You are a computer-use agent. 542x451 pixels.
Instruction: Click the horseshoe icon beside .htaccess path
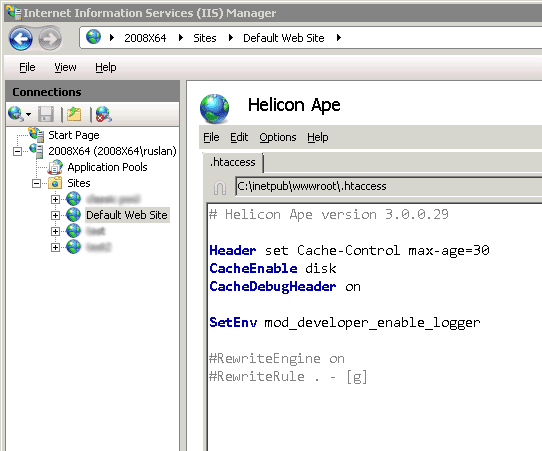coord(220,187)
